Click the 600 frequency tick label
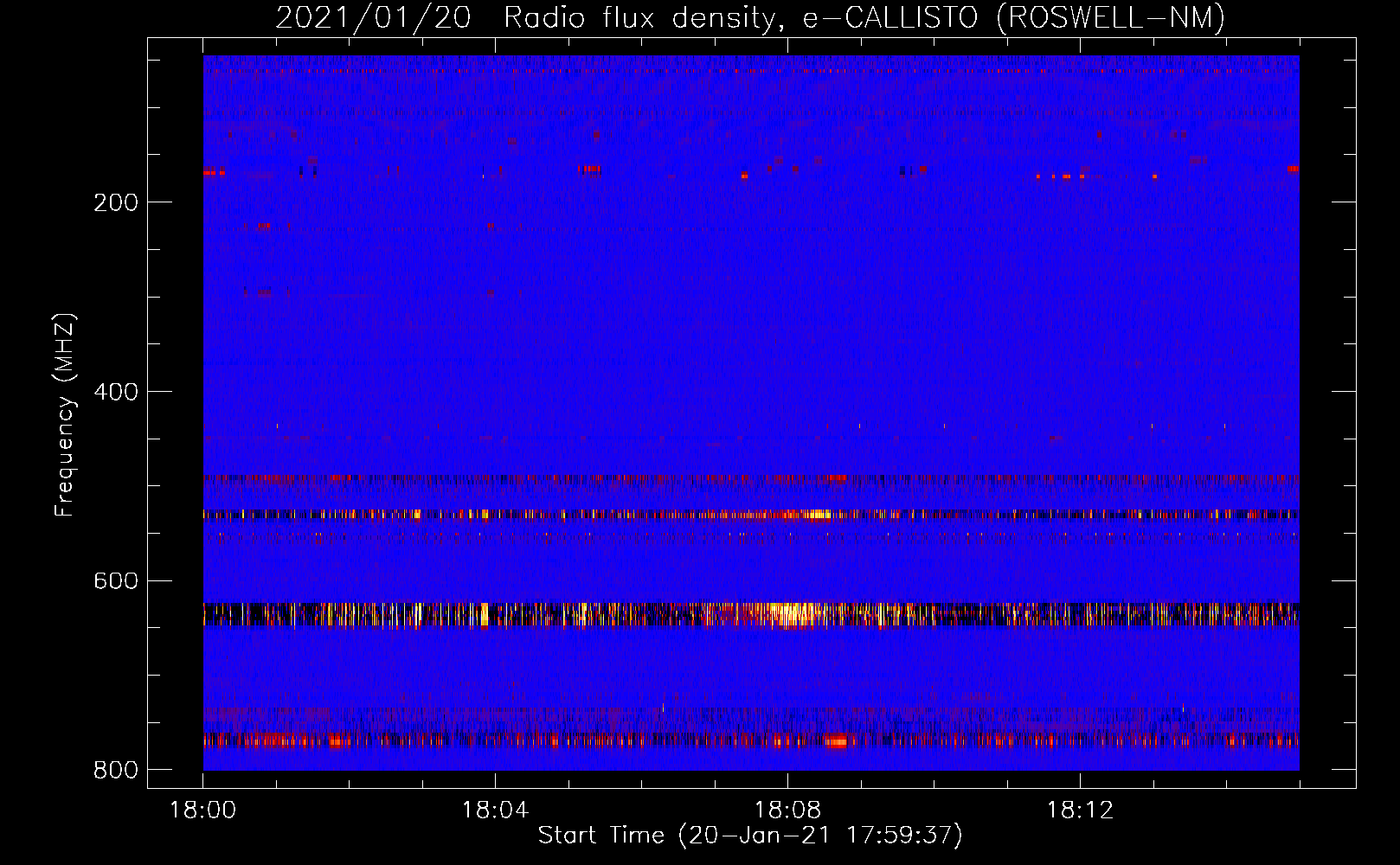Image resolution: width=1400 pixels, height=865 pixels. coord(116,580)
